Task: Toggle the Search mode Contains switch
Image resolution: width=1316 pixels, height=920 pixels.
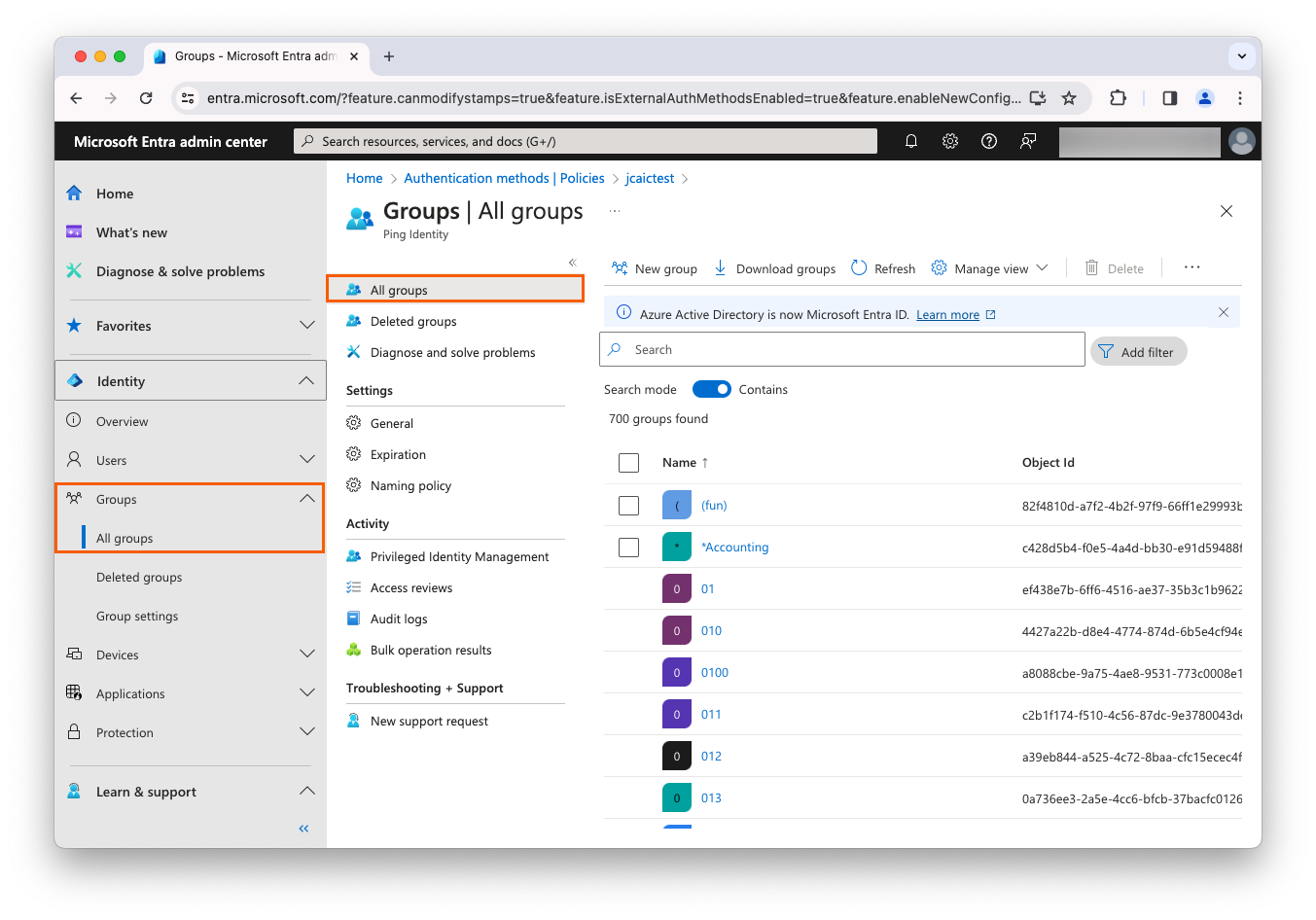Action: [x=711, y=389]
